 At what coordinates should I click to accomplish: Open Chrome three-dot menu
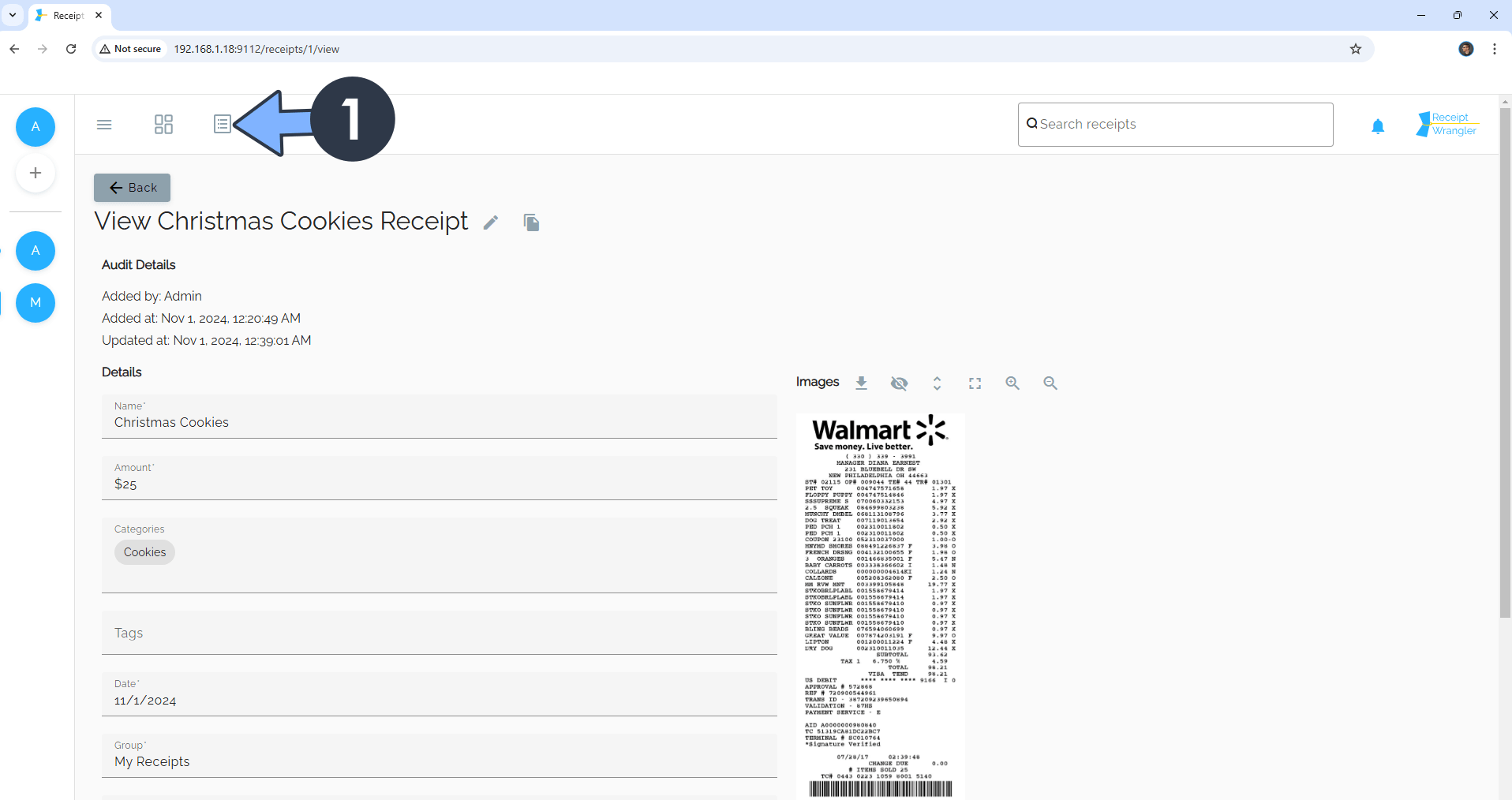1495,49
